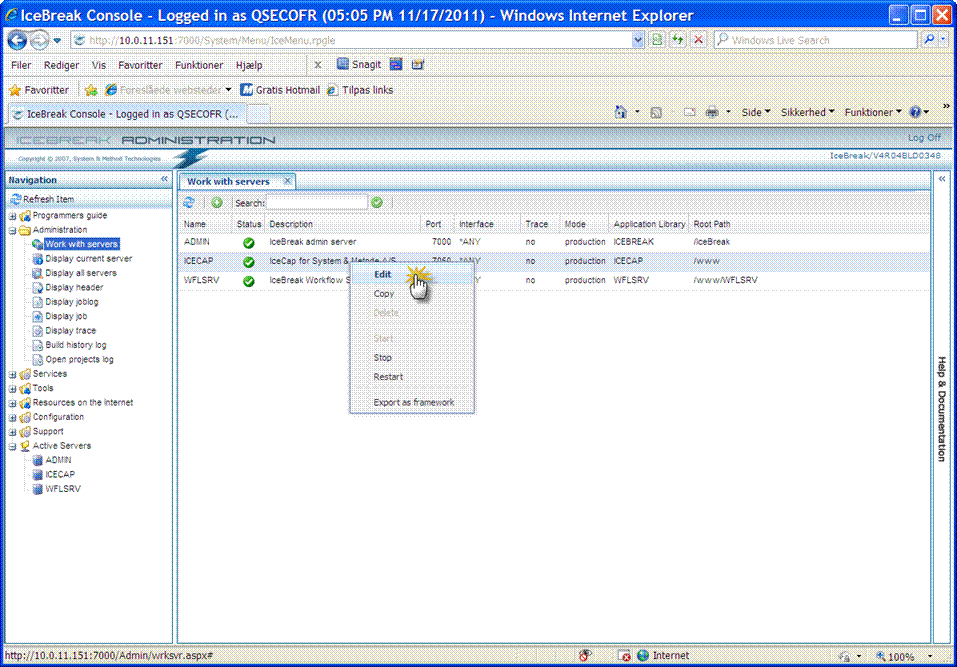This screenshot has height=667, width=957.
Task: Collapse the Active Servers tree node
Action: [x=12, y=447]
